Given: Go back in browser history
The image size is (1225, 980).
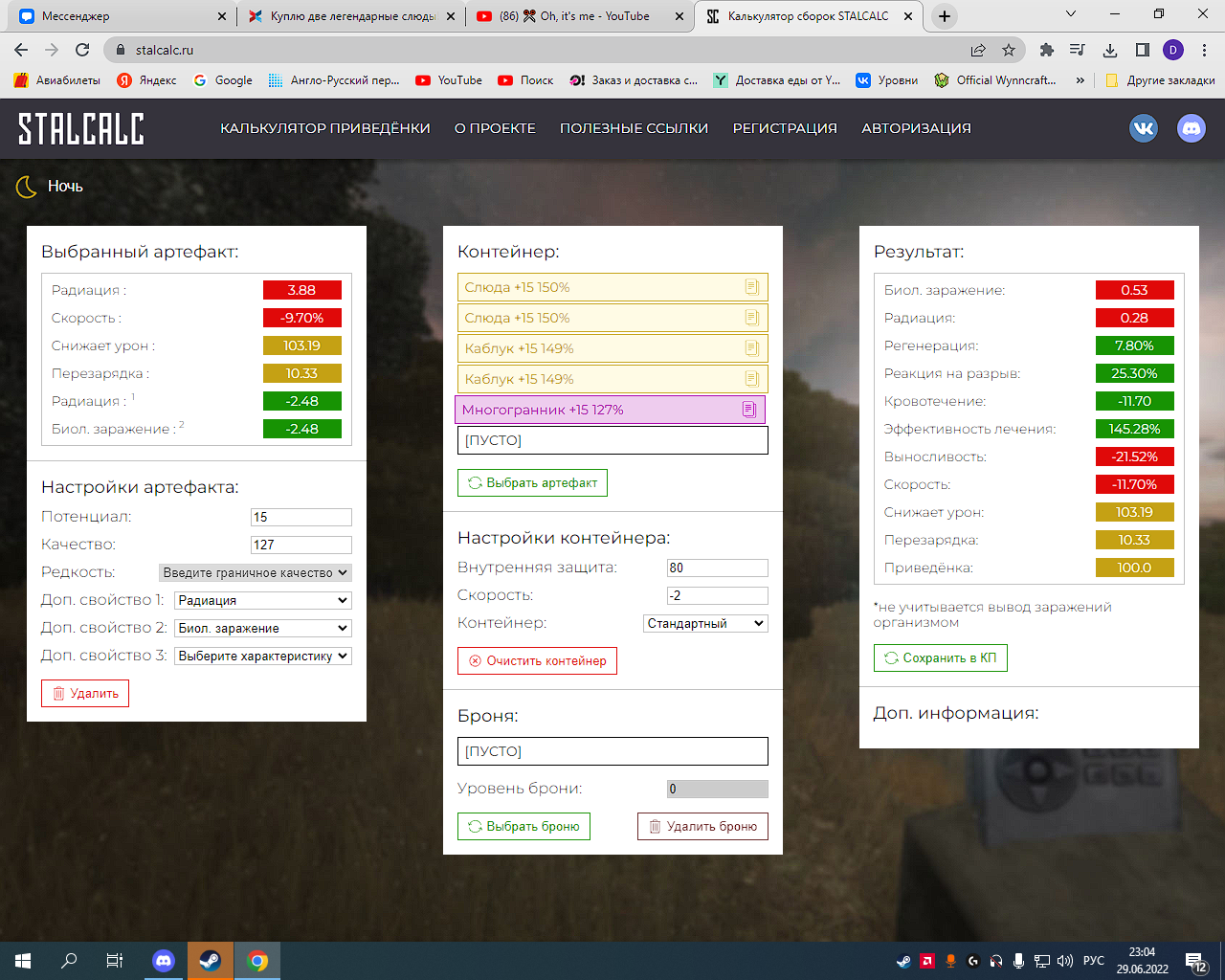Looking at the screenshot, I should click(21, 50).
